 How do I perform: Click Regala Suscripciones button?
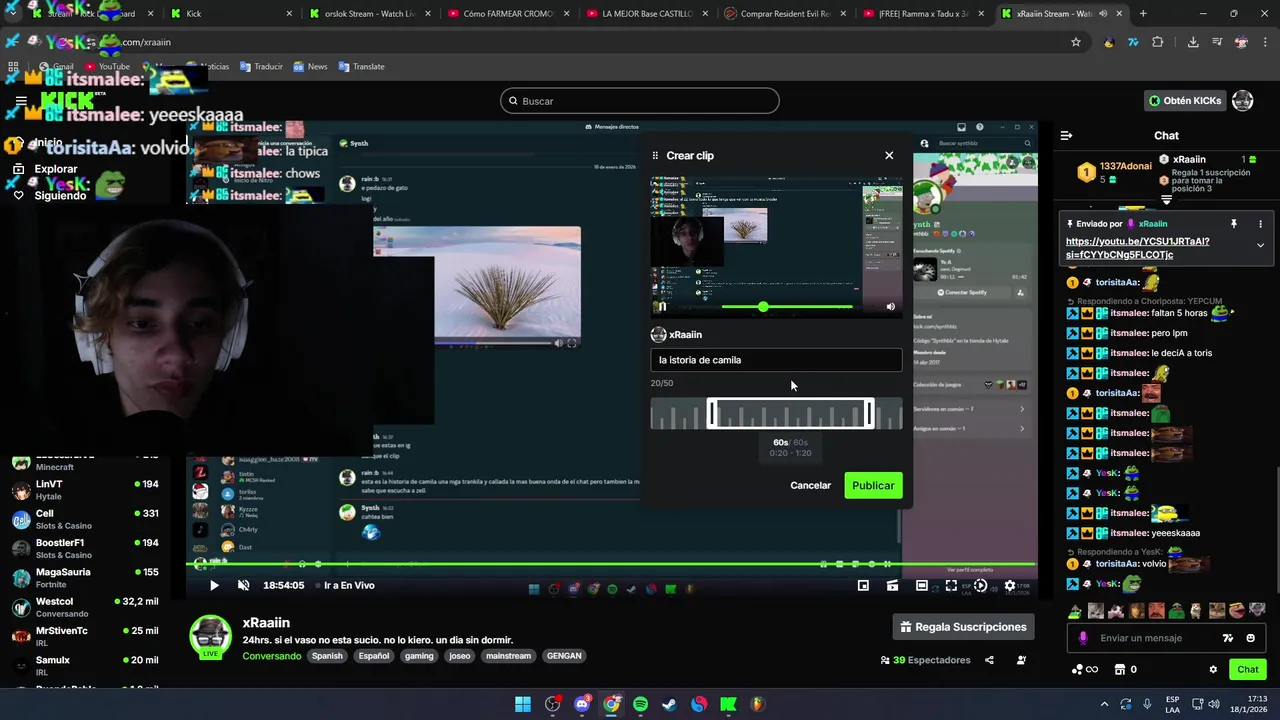pyautogui.click(x=963, y=627)
